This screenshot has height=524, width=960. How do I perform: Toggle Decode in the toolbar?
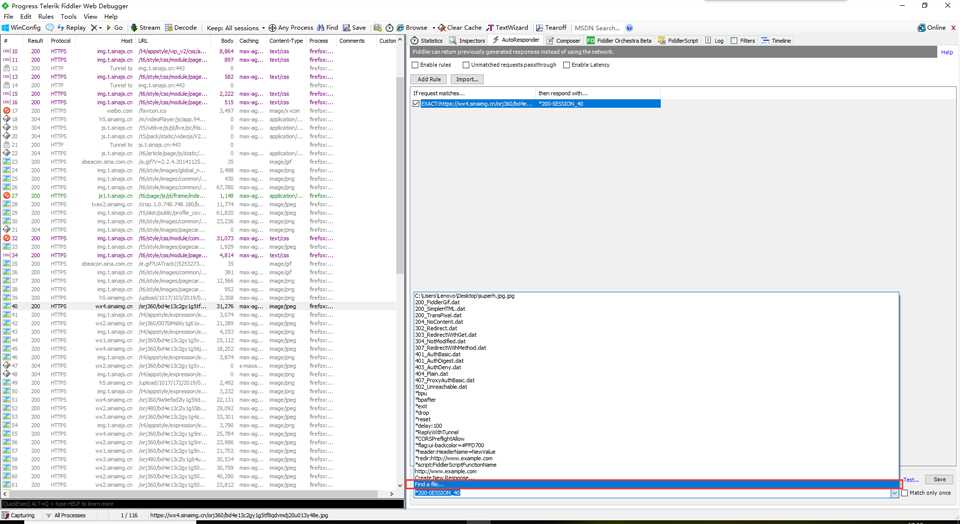tap(181, 28)
